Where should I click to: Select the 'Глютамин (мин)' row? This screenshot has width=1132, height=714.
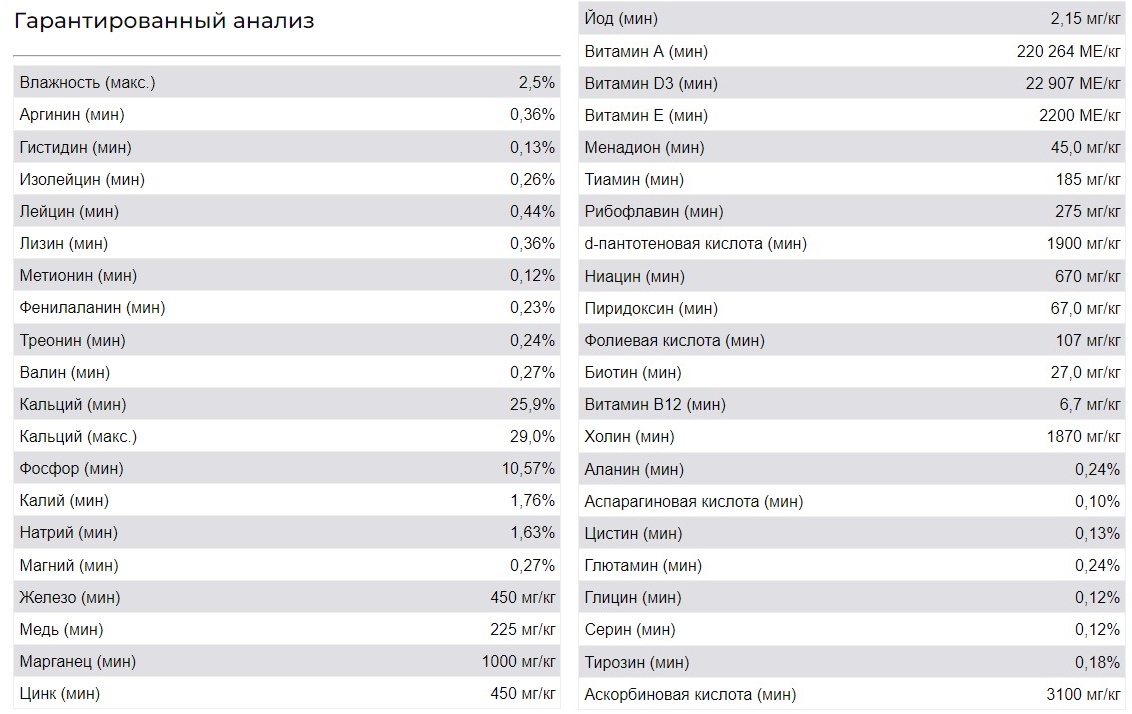tap(852, 565)
